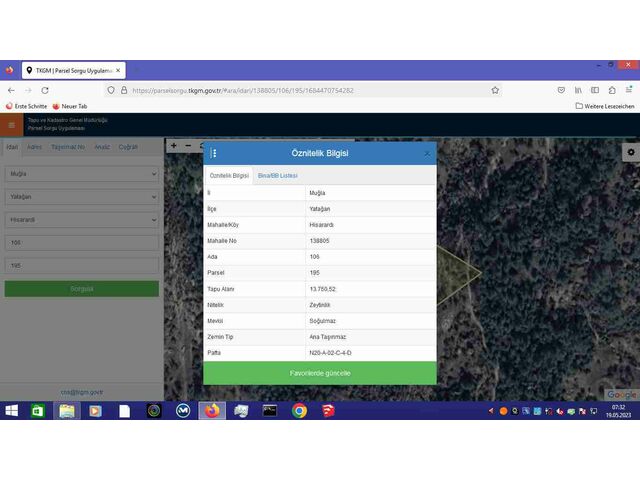Click the Ada number field containing 106
The width and height of the screenshot is (640, 480).
pyautogui.click(x=81, y=243)
